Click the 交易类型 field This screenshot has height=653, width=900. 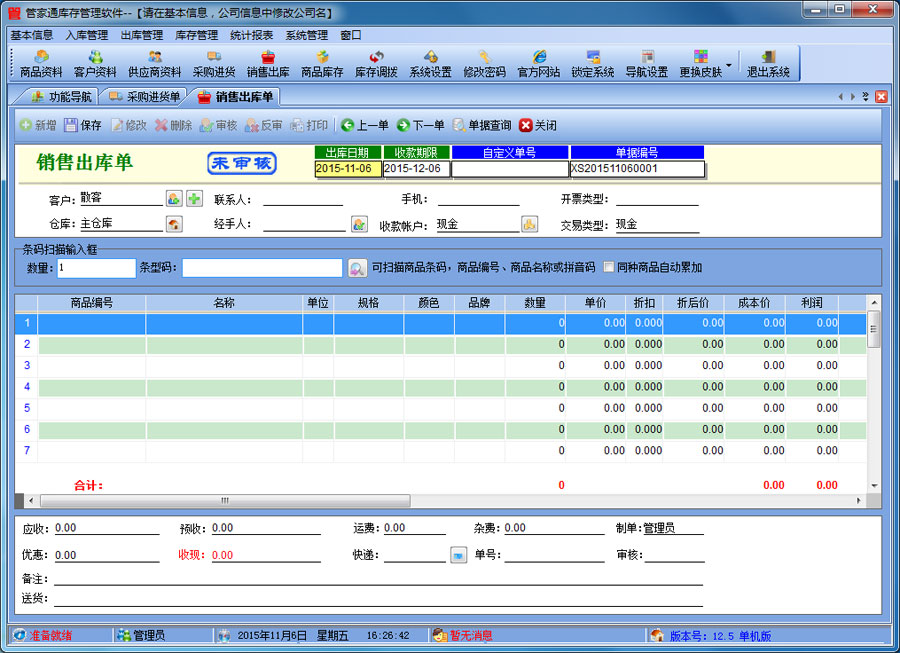point(657,224)
